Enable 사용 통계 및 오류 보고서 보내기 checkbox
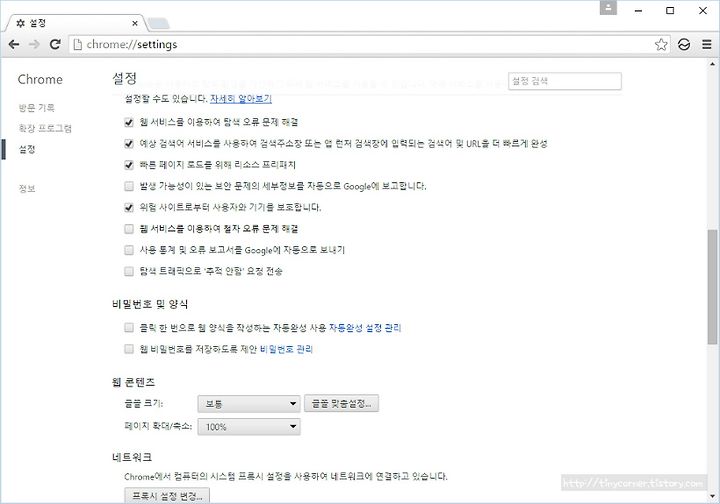Image resolution: width=720 pixels, height=504 pixels. click(x=129, y=250)
